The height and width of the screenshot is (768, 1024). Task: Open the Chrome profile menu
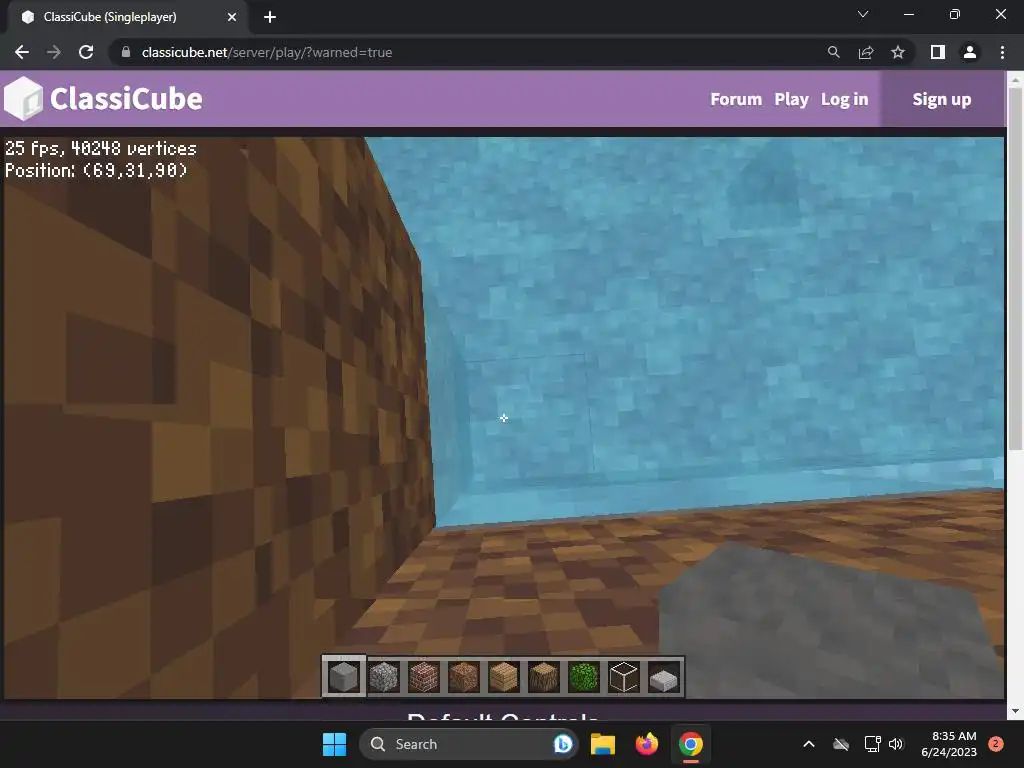[970, 52]
